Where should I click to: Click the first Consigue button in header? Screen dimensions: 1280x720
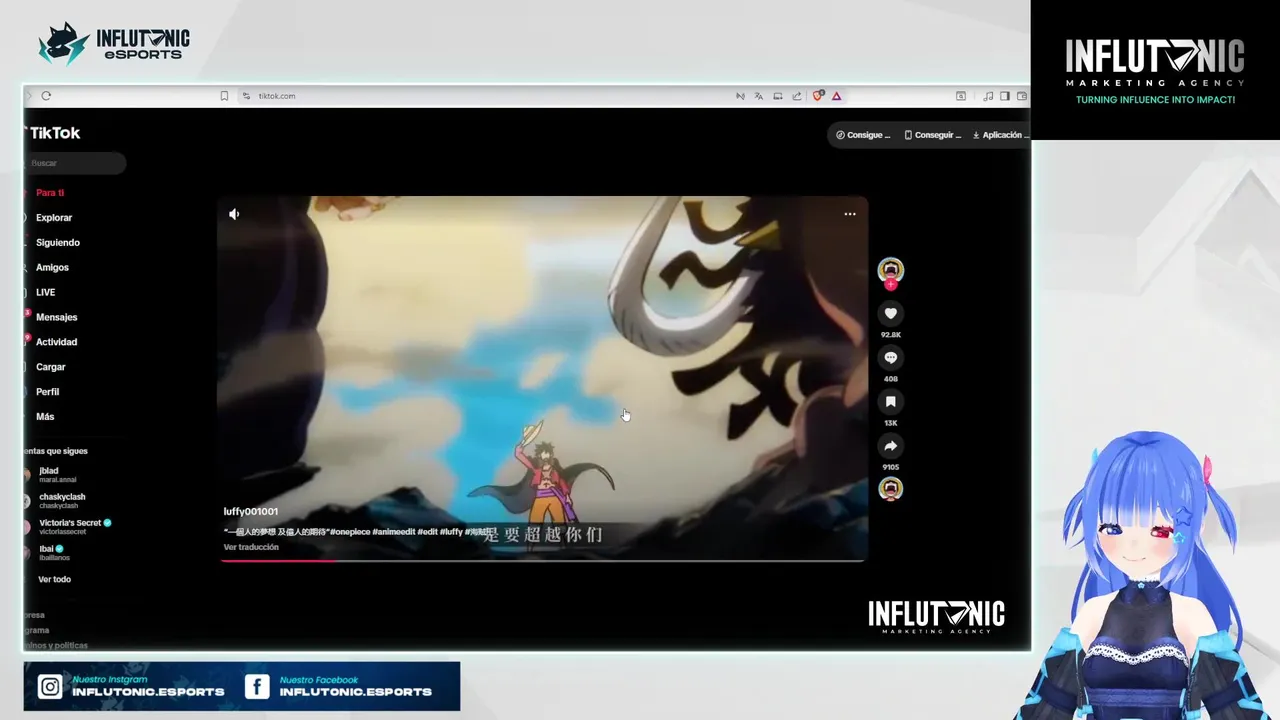pyautogui.click(x=863, y=135)
